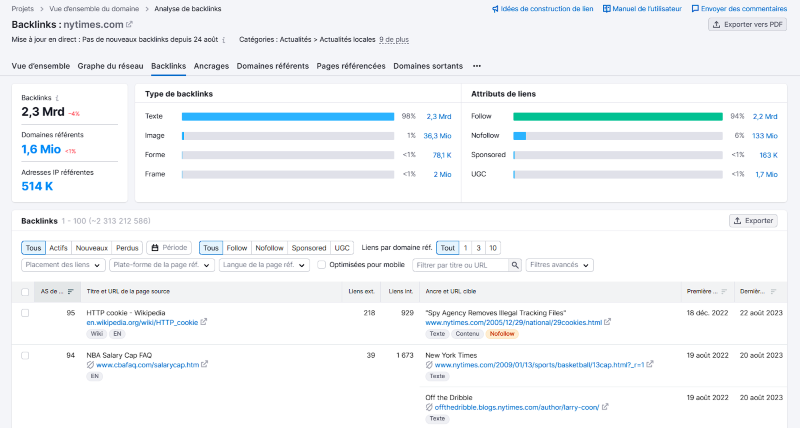Open external link icon for en.wikipedia.org HTTP_cookie
800x428 pixels.
point(204,322)
